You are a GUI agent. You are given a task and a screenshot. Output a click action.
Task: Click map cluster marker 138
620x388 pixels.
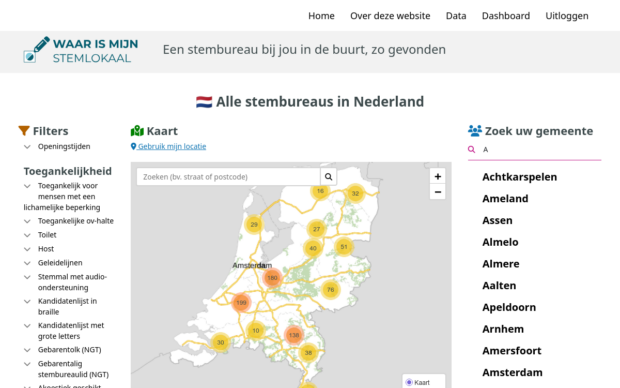pyautogui.click(x=294, y=335)
